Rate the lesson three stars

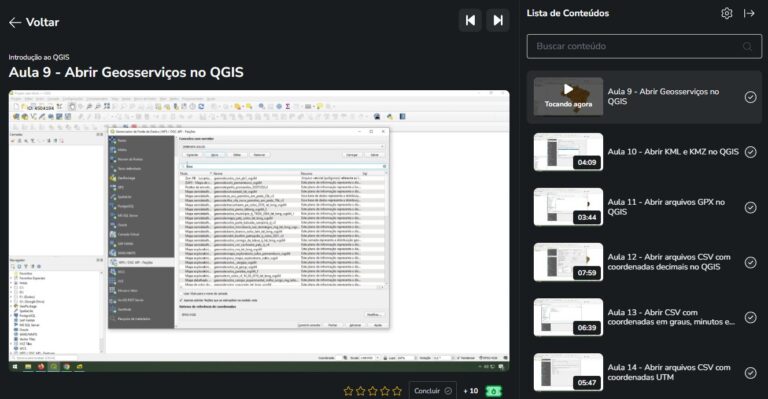[x=373, y=391]
